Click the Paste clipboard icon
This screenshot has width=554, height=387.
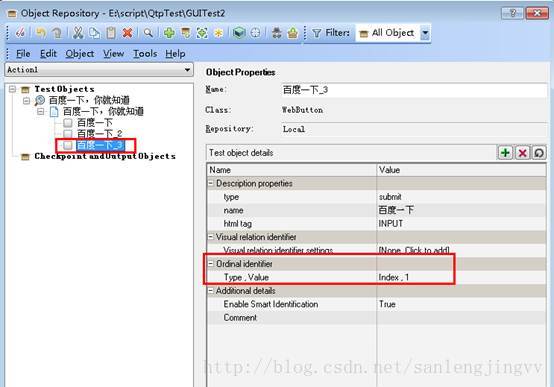coord(111,33)
